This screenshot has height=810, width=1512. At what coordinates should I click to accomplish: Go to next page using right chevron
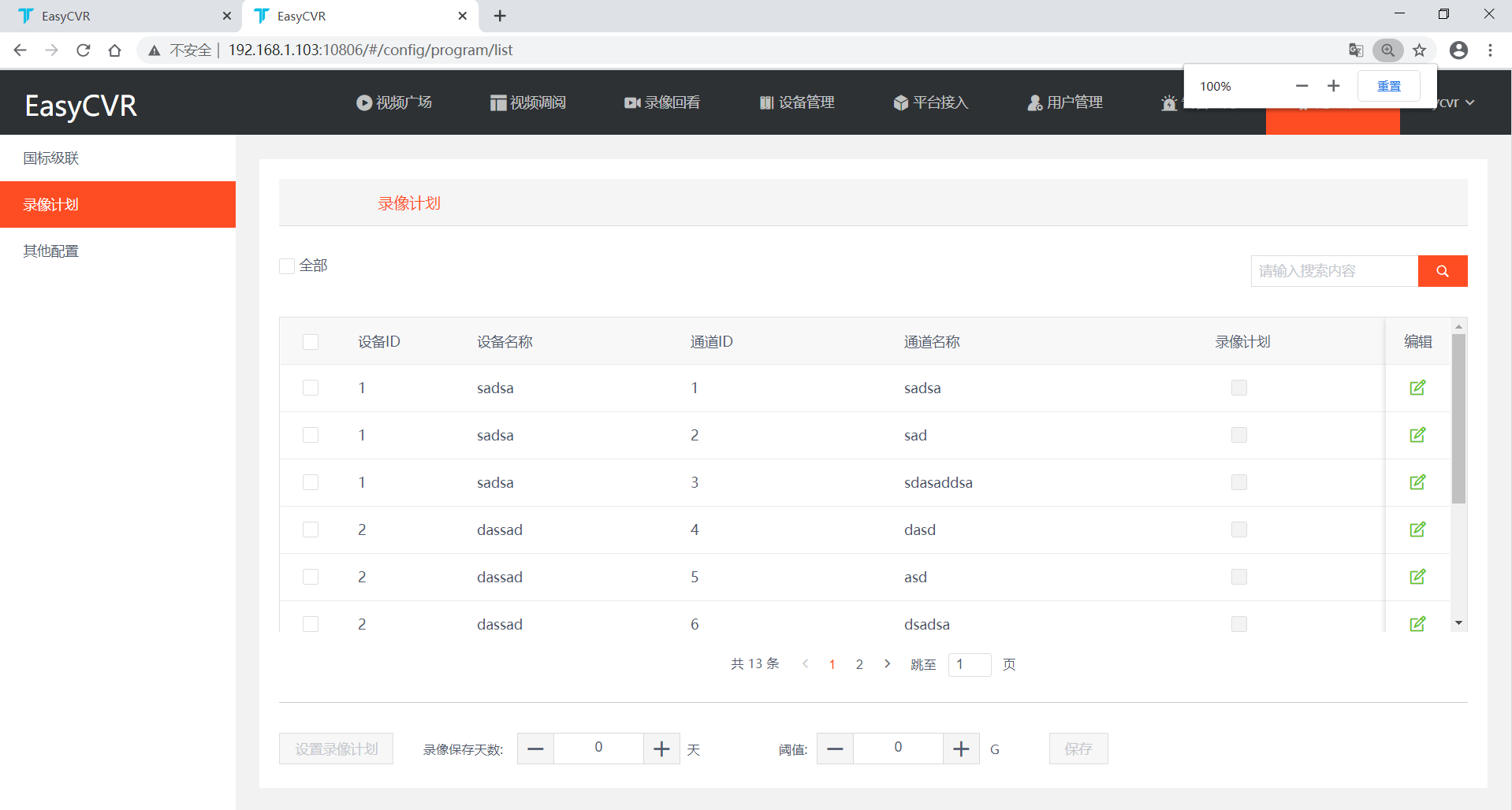[888, 663]
